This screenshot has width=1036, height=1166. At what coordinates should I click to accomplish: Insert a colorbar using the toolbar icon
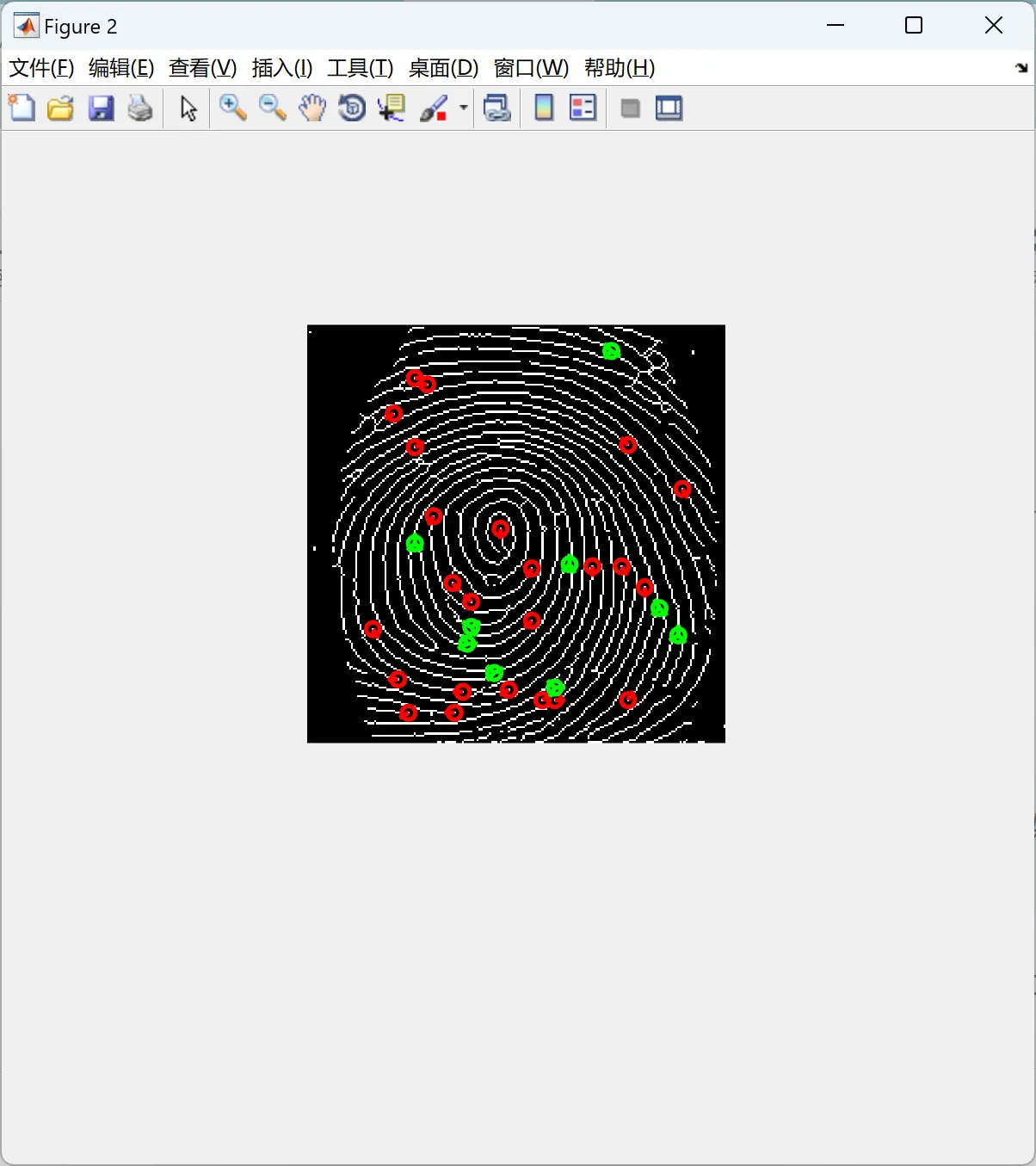pyautogui.click(x=544, y=108)
